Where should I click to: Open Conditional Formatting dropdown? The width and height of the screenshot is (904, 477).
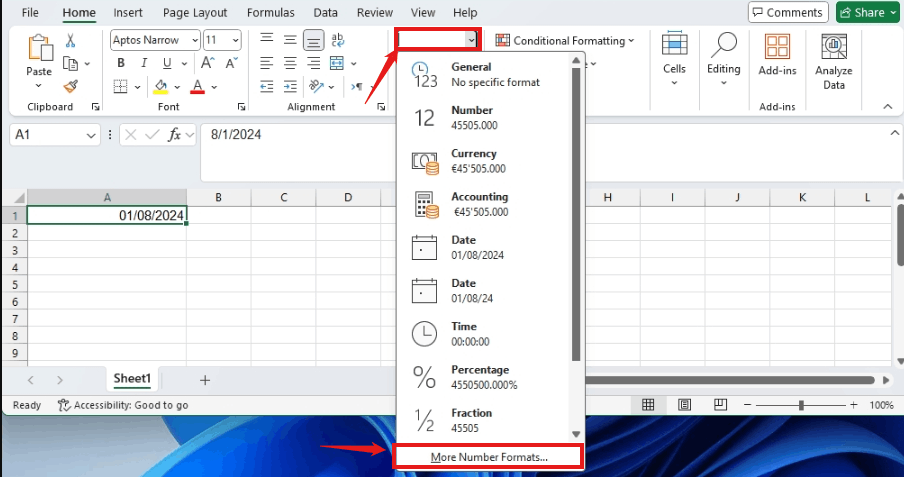click(564, 40)
